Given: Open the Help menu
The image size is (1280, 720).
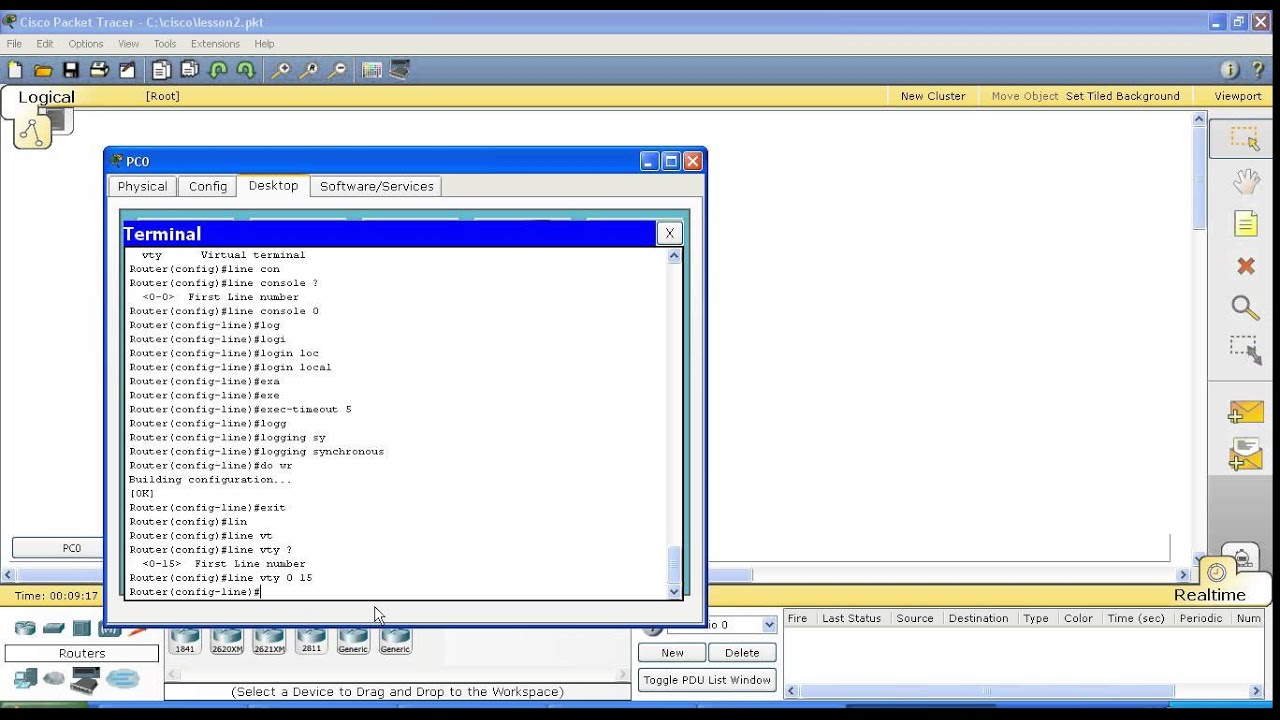Looking at the screenshot, I should coord(264,44).
